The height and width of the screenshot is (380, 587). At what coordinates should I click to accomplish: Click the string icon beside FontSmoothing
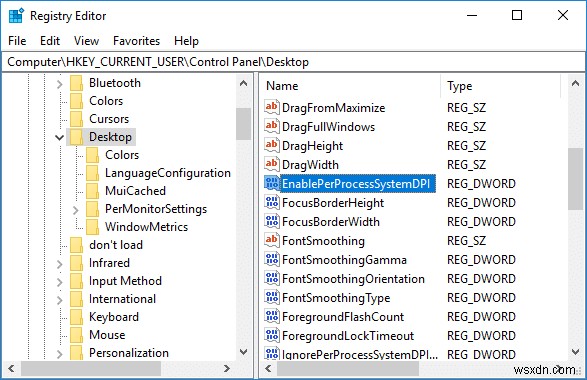tap(272, 240)
